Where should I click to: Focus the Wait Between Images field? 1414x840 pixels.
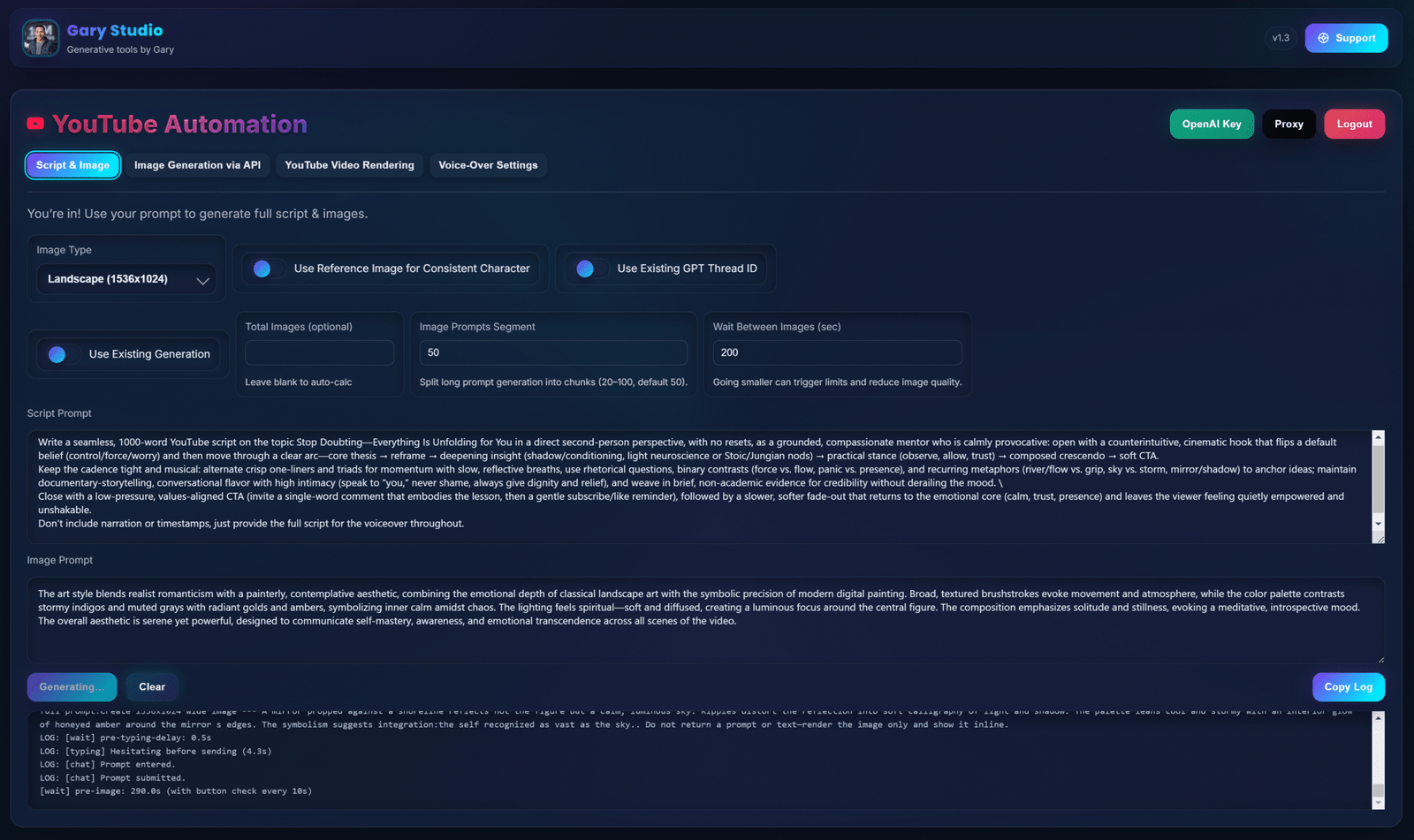click(x=836, y=352)
